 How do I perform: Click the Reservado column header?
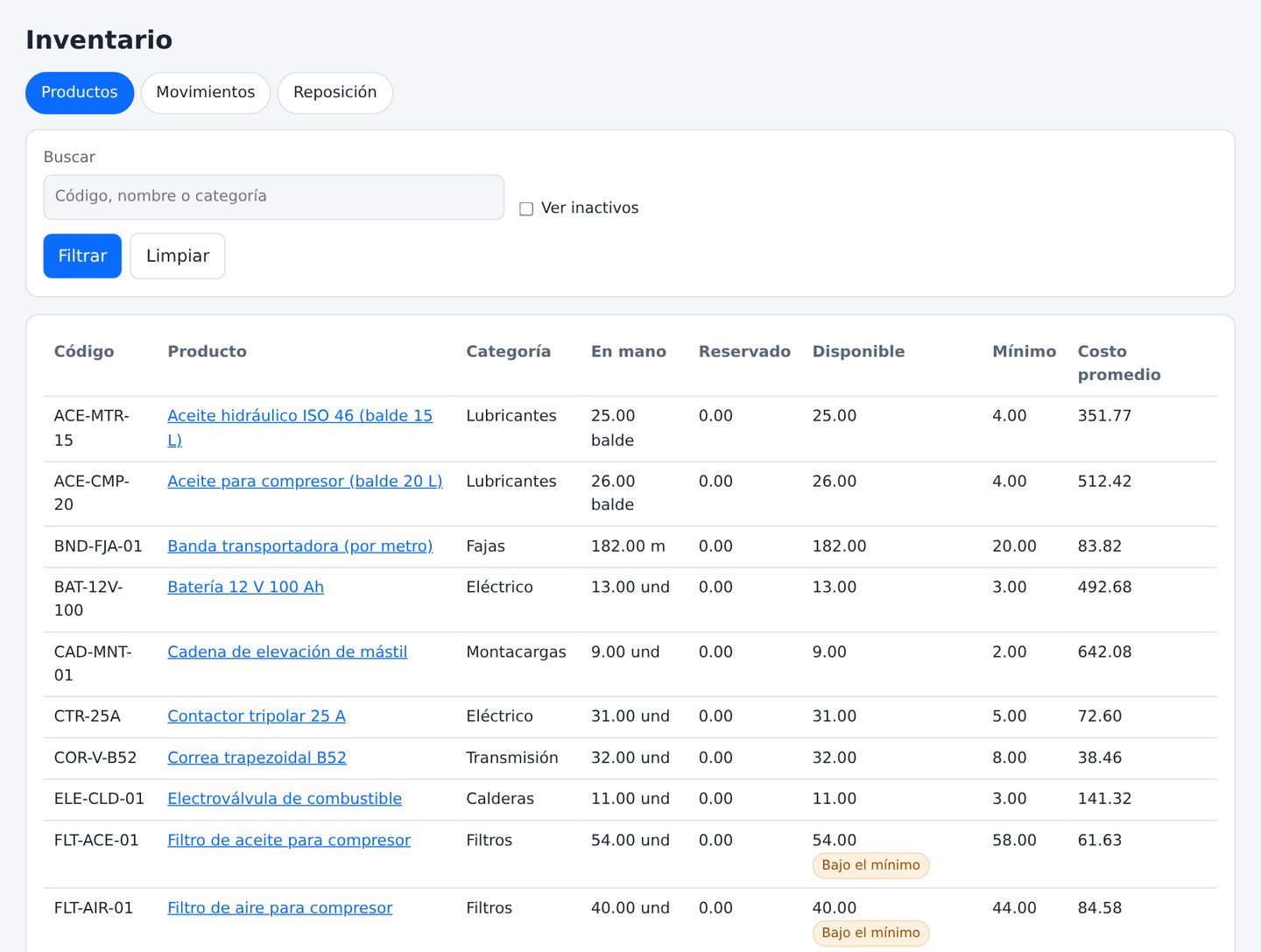click(744, 352)
